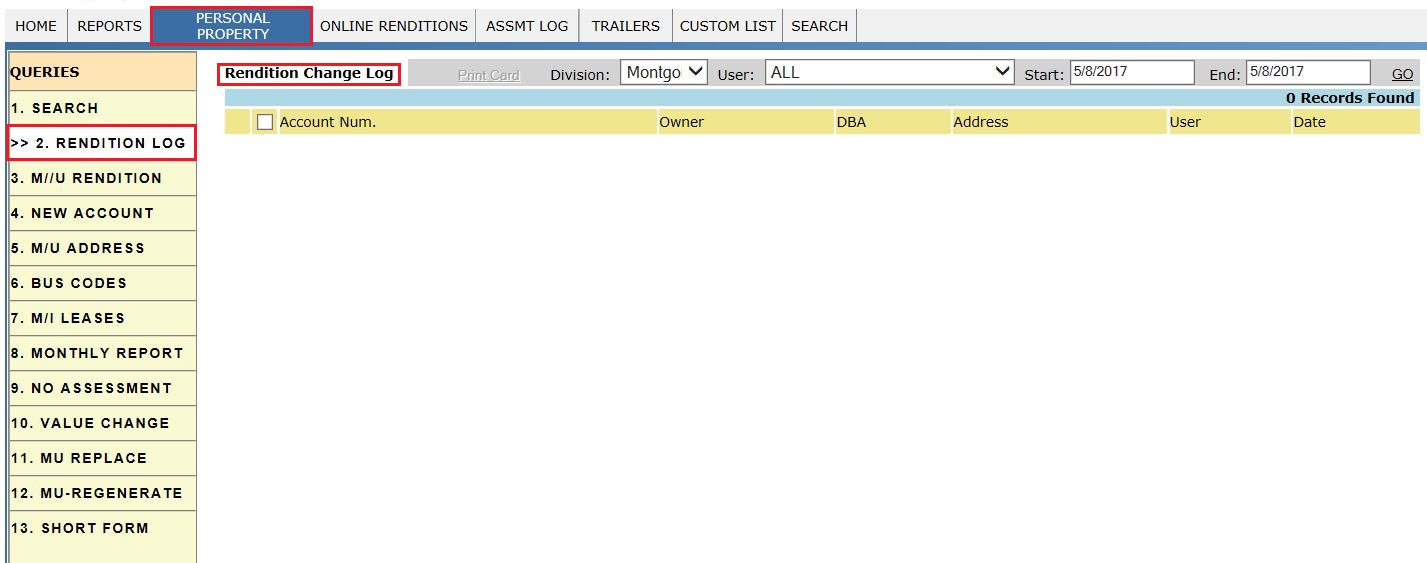1427x563 pixels.
Task: Click the 0 Records Found text
Action: point(1350,98)
